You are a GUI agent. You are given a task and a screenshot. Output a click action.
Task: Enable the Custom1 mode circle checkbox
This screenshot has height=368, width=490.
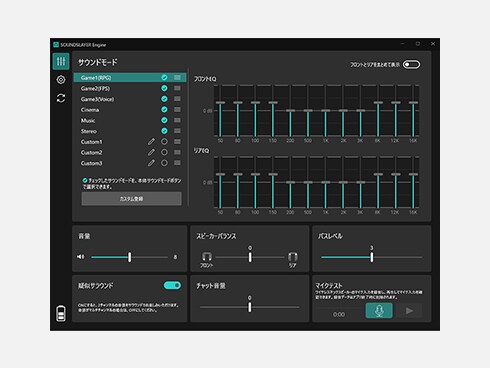(164, 141)
